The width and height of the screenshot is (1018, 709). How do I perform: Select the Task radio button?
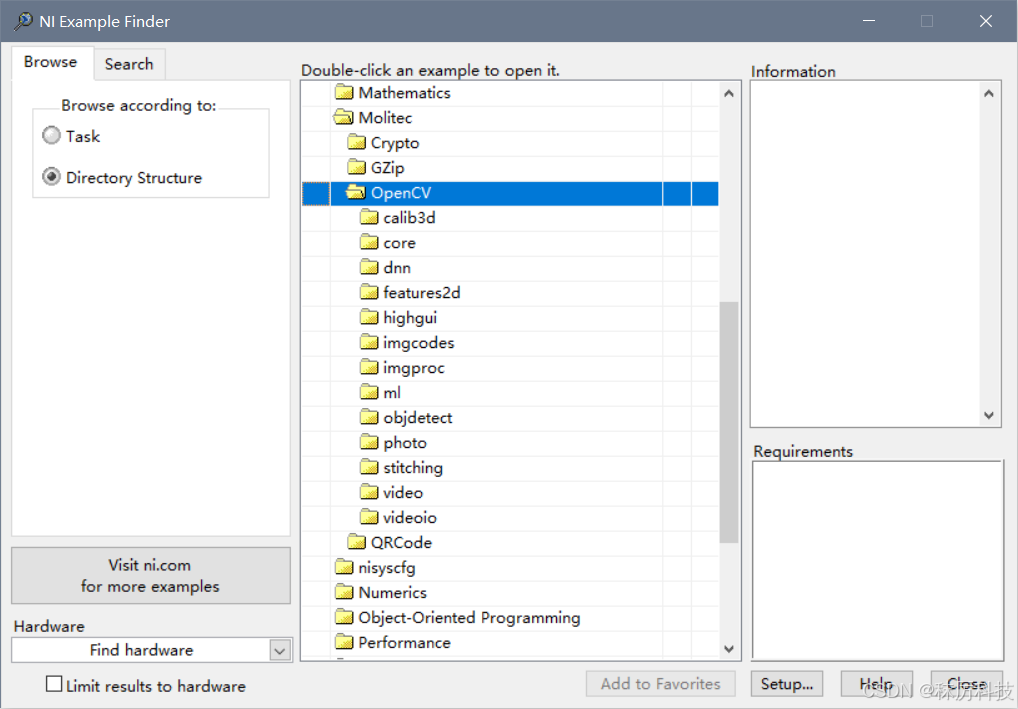pos(51,136)
